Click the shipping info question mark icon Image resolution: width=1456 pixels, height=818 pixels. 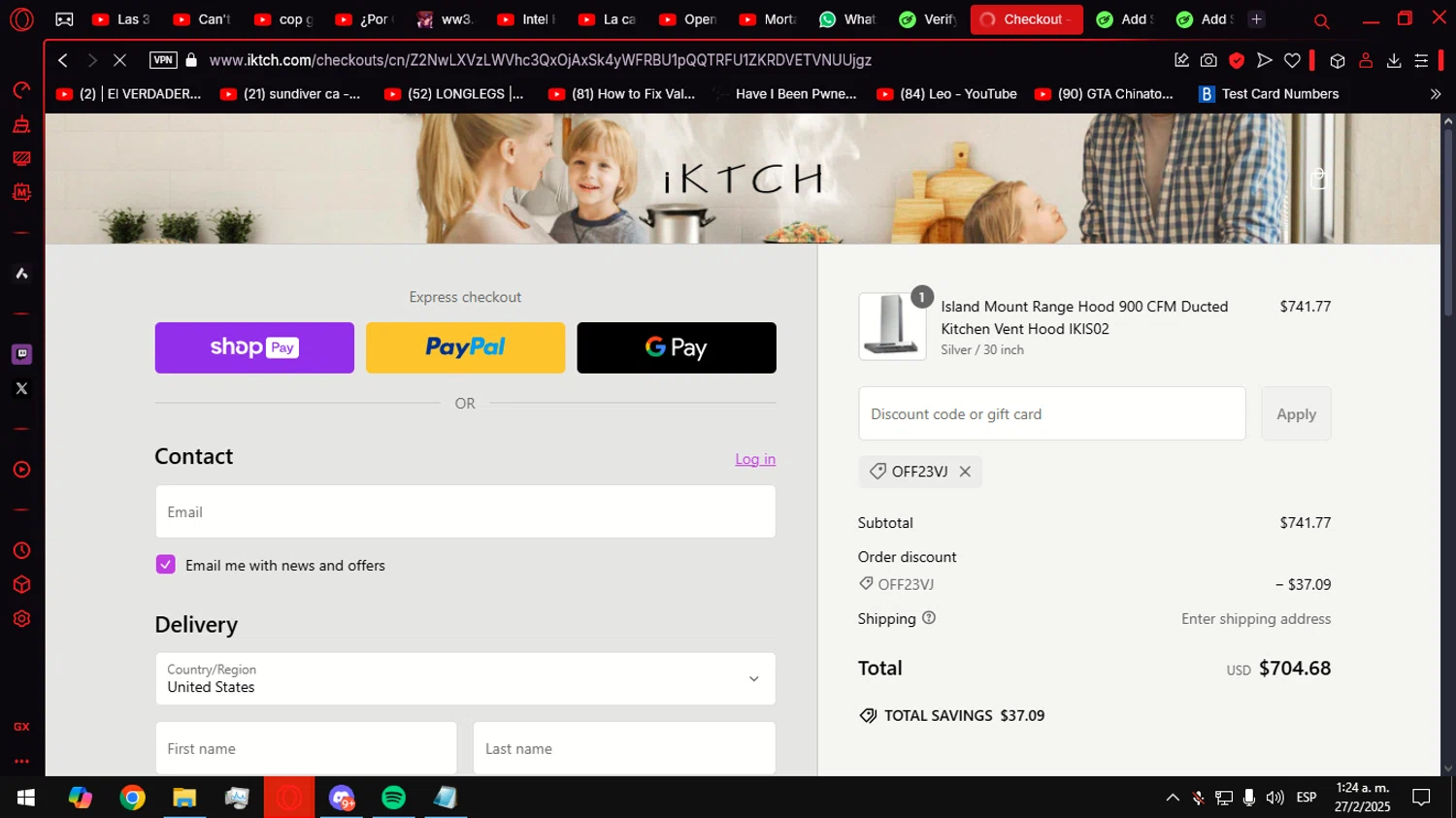click(929, 618)
